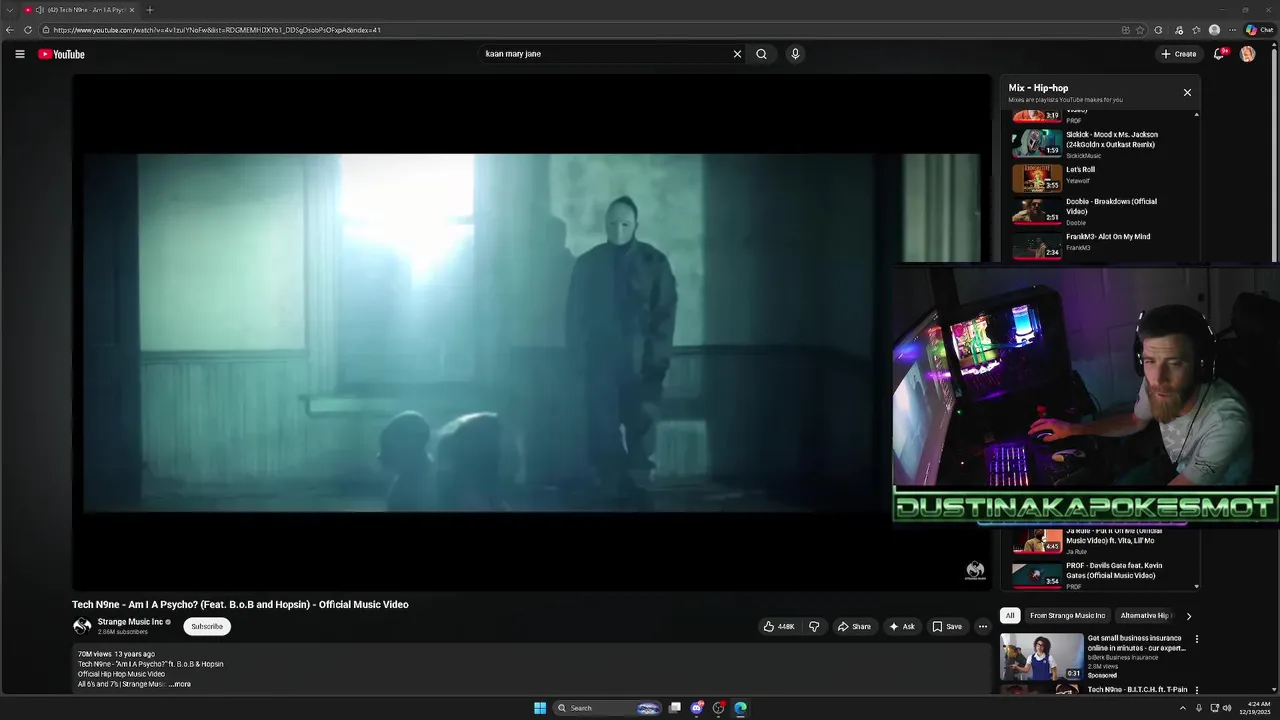Click the playlist panel scroll down arrow
The image size is (1280, 720).
[x=1197, y=587]
